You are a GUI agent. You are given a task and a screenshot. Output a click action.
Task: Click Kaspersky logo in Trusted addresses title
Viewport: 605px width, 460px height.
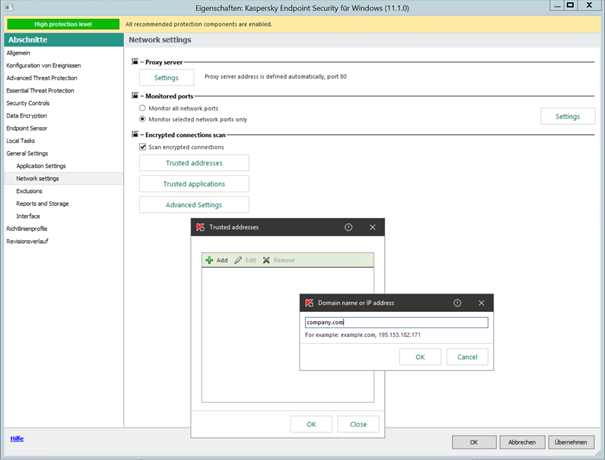click(x=200, y=227)
